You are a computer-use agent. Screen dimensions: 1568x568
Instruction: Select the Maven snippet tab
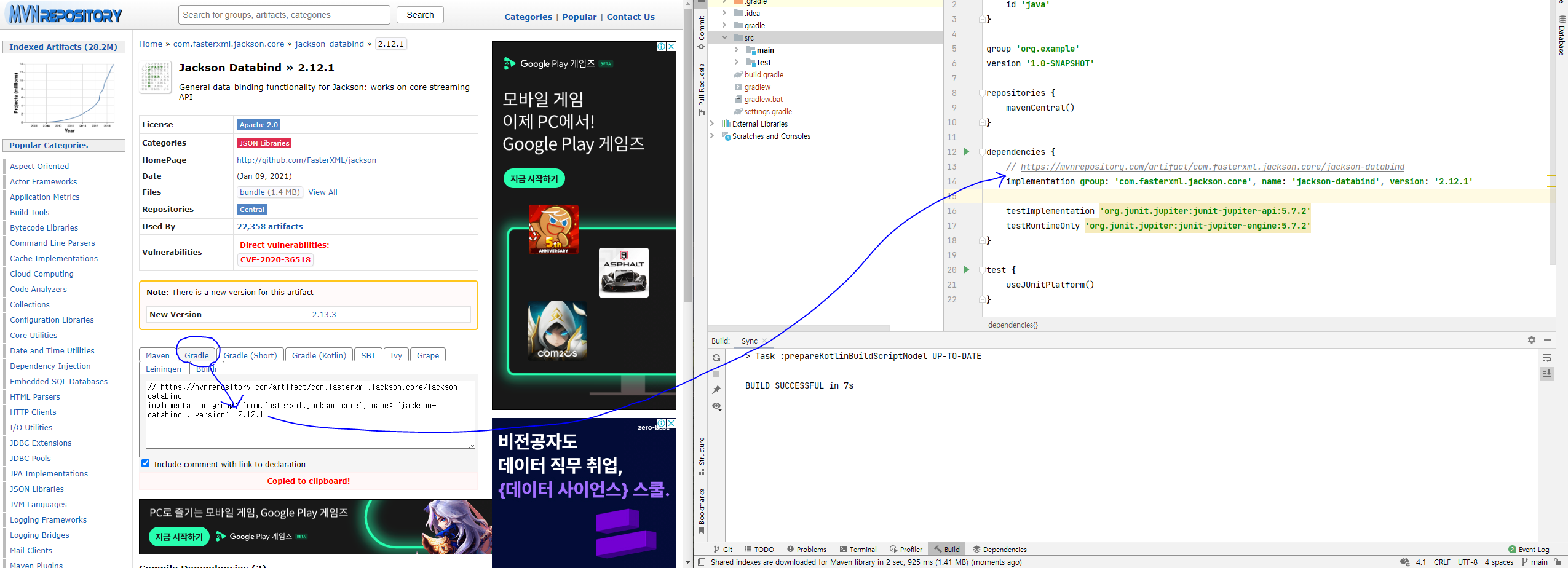point(157,355)
